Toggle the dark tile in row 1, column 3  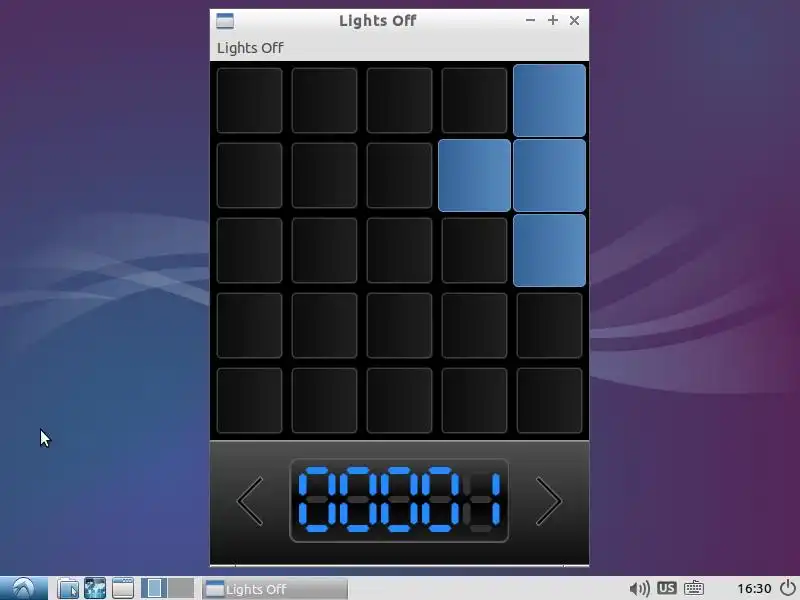(399, 101)
